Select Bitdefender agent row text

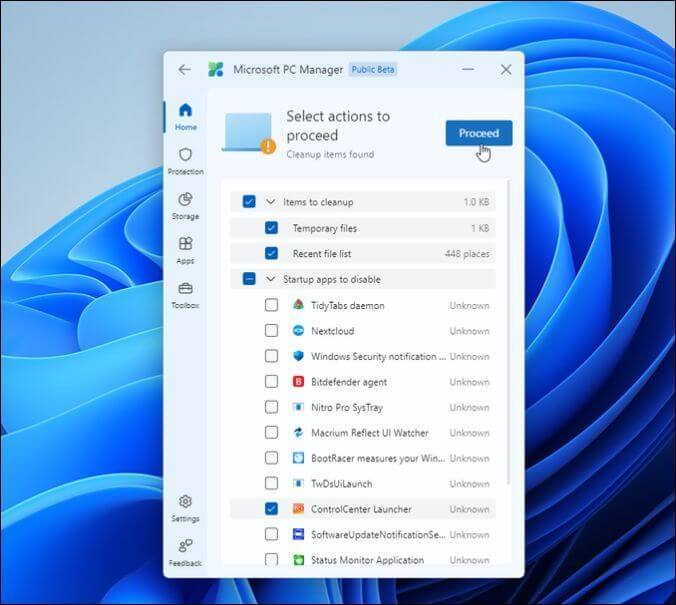pos(349,382)
